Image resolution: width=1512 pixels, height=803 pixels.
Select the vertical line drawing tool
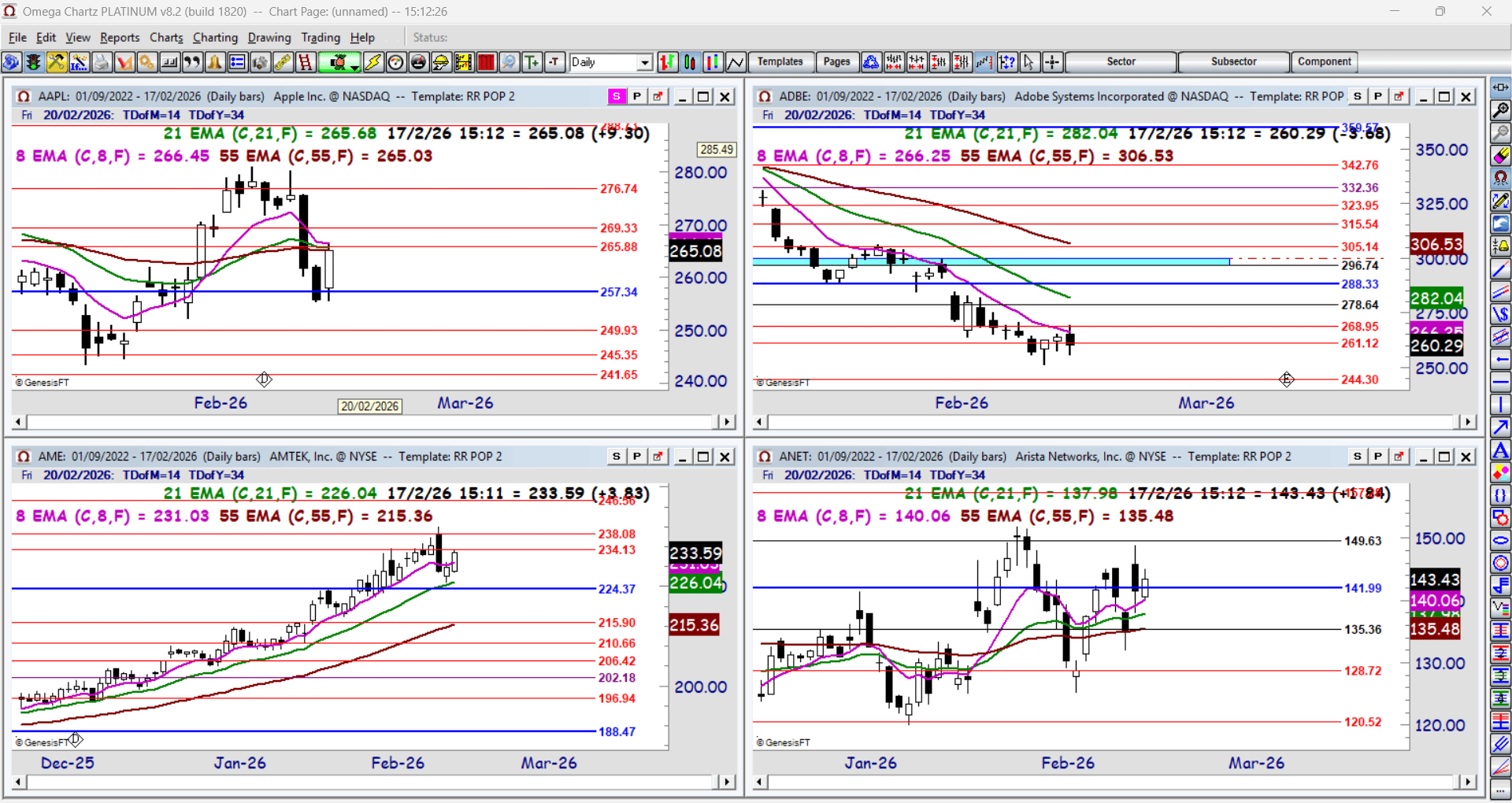(1501, 405)
